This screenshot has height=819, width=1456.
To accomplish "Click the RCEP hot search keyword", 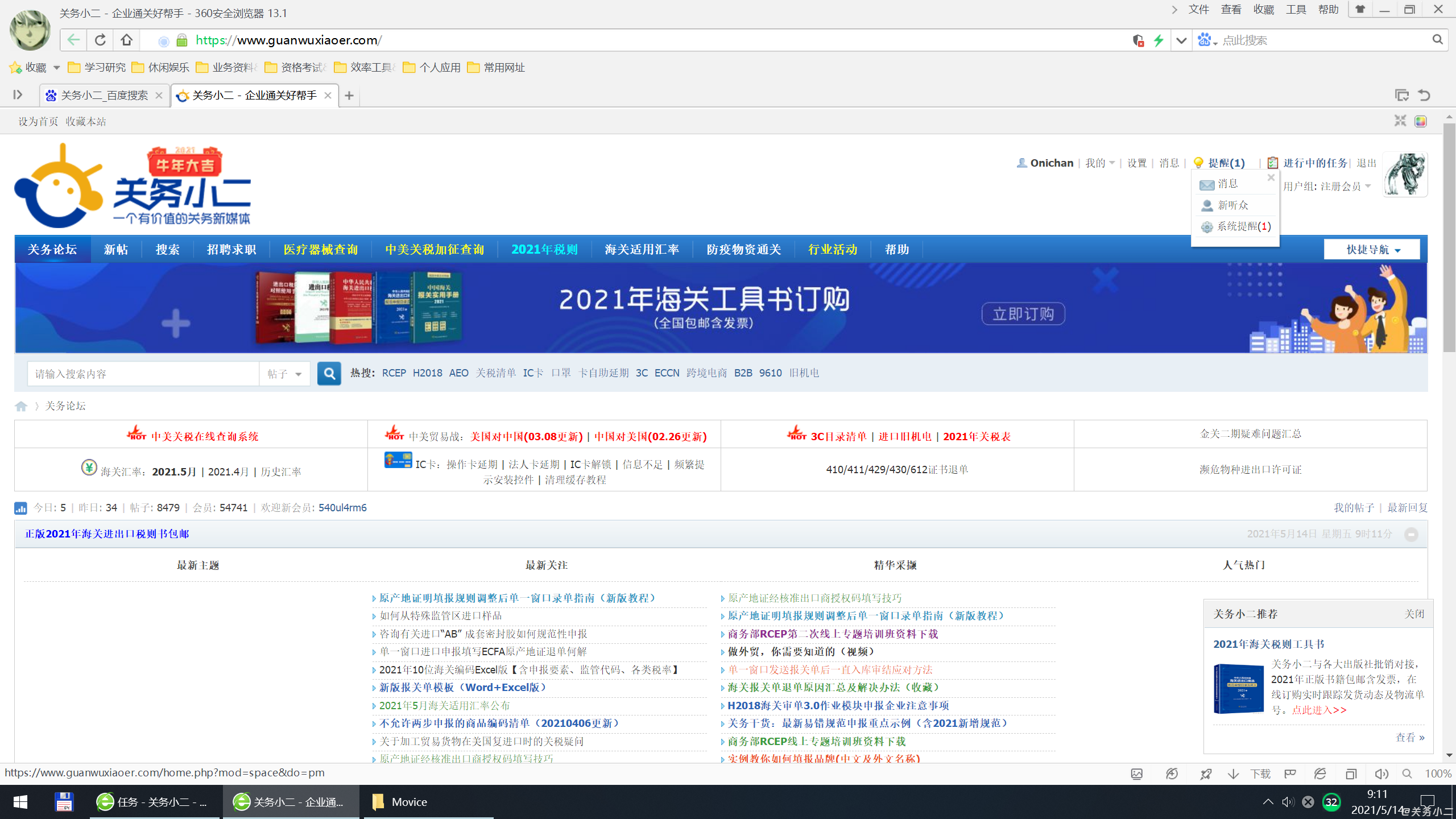I will pyautogui.click(x=394, y=373).
